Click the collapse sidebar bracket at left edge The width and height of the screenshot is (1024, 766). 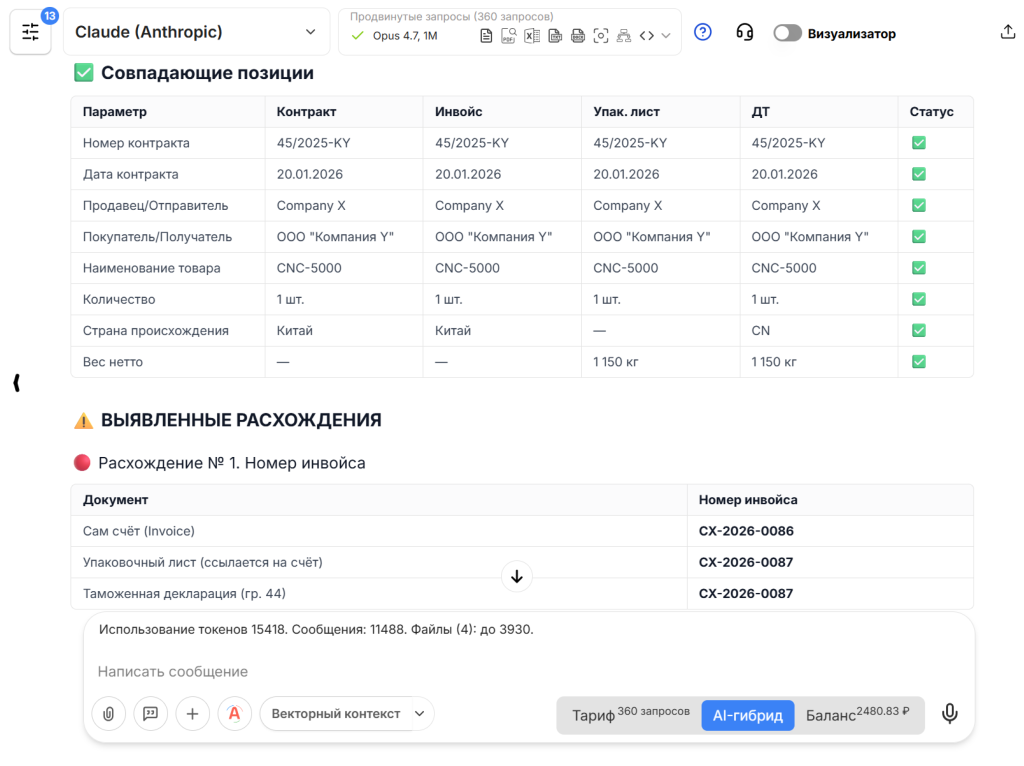tap(17, 383)
